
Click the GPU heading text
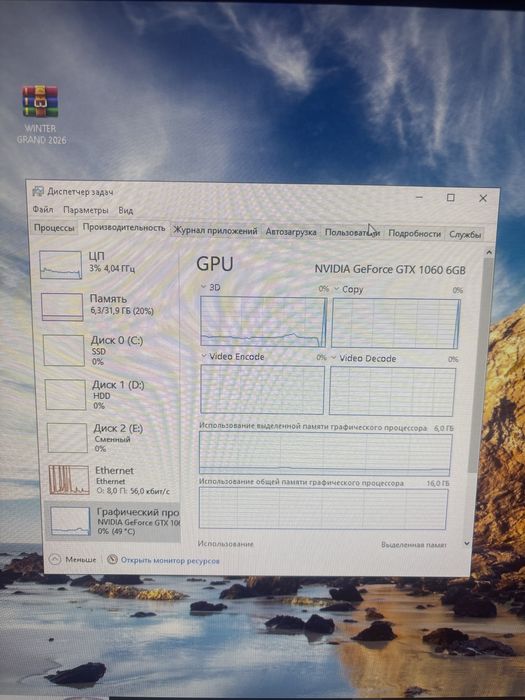215,263
